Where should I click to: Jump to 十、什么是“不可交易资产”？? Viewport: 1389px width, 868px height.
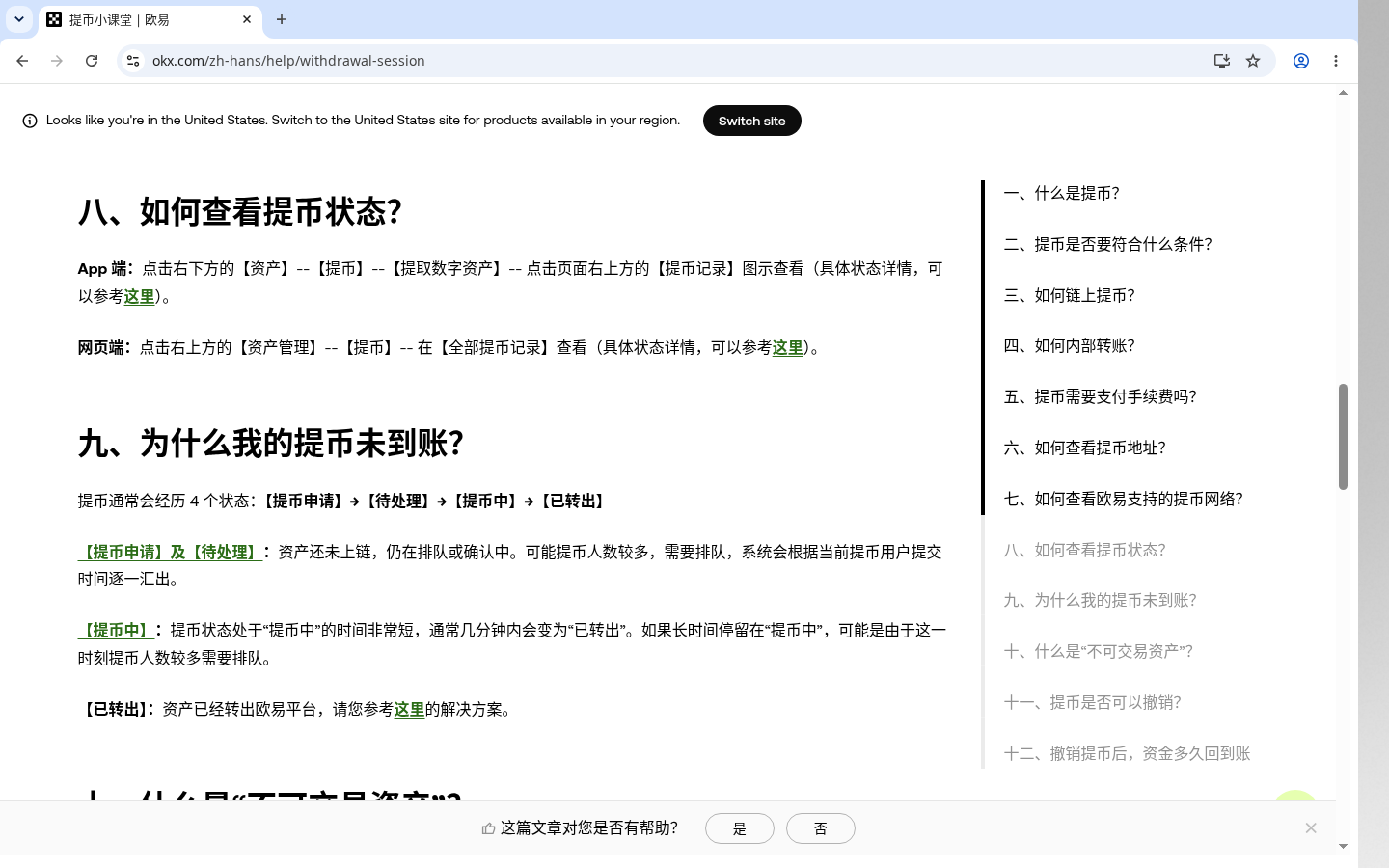pos(1098,651)
